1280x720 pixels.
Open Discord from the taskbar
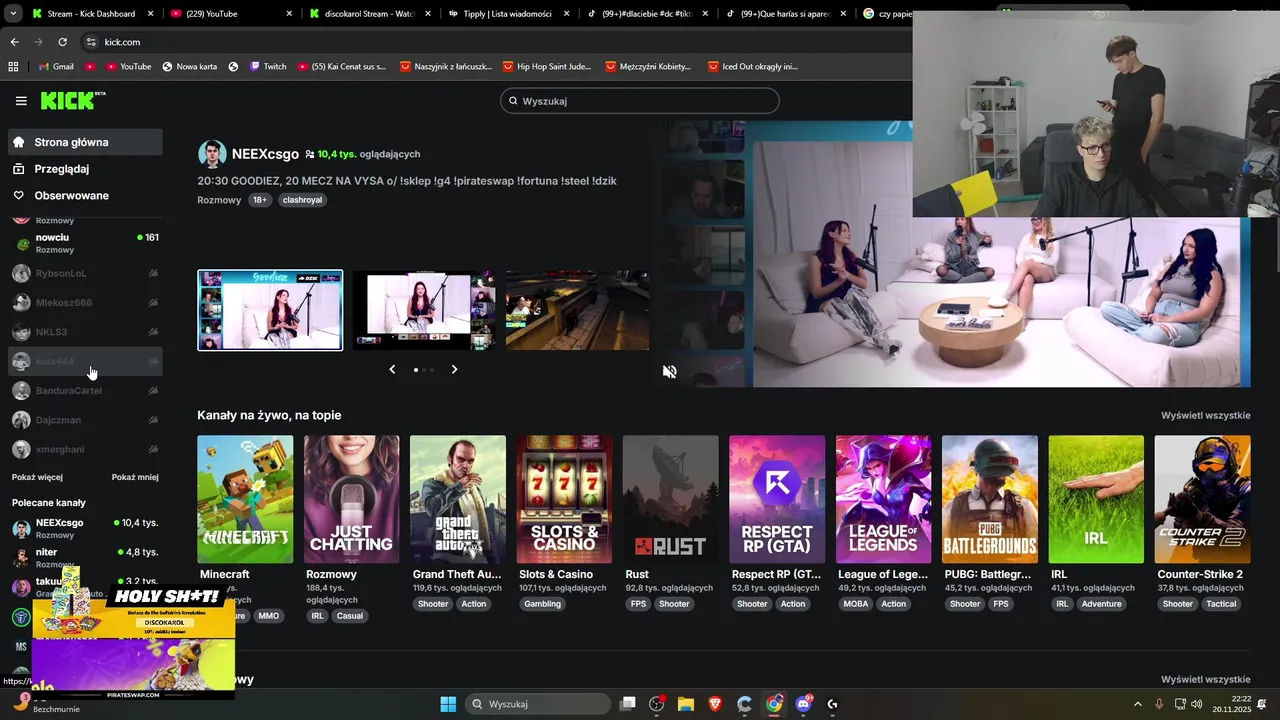(x=803, y=704)
